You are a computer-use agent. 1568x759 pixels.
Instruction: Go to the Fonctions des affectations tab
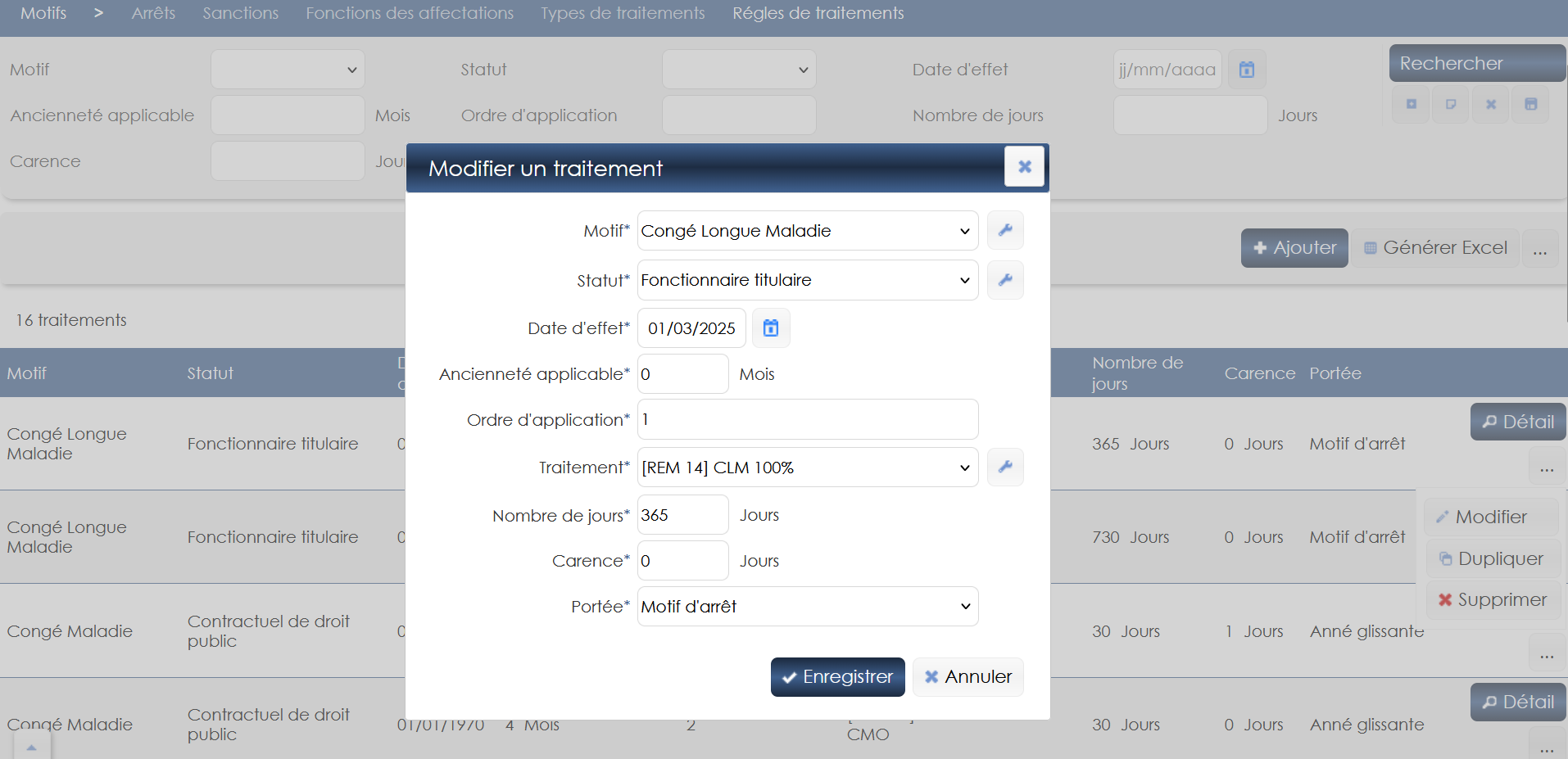pos(410,13)
